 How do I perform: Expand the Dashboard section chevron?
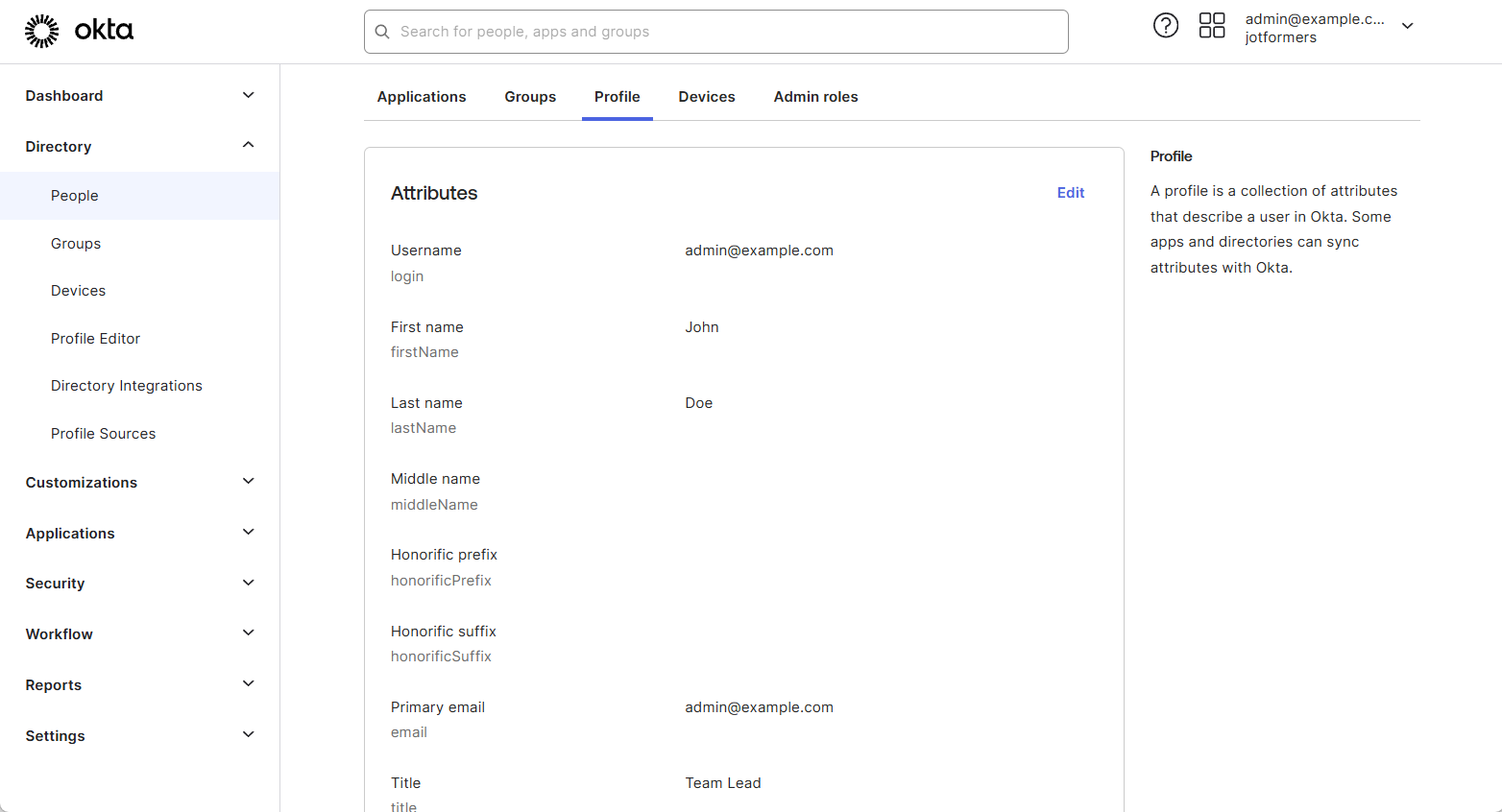(x=249, y=95)
